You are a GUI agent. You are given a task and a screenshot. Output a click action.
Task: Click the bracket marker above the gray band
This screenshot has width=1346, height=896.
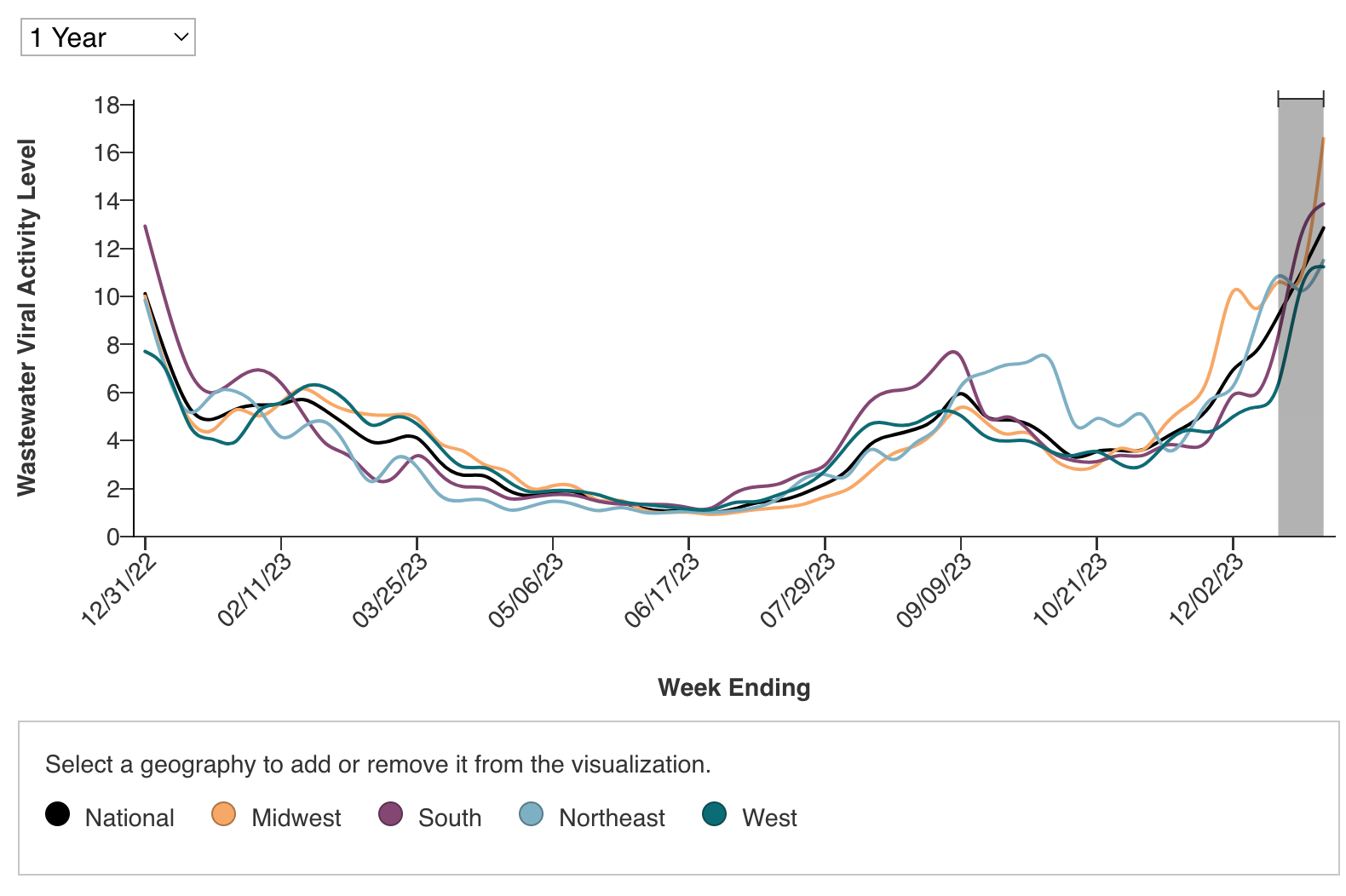pyautogui.click(x=1300, y=99)
